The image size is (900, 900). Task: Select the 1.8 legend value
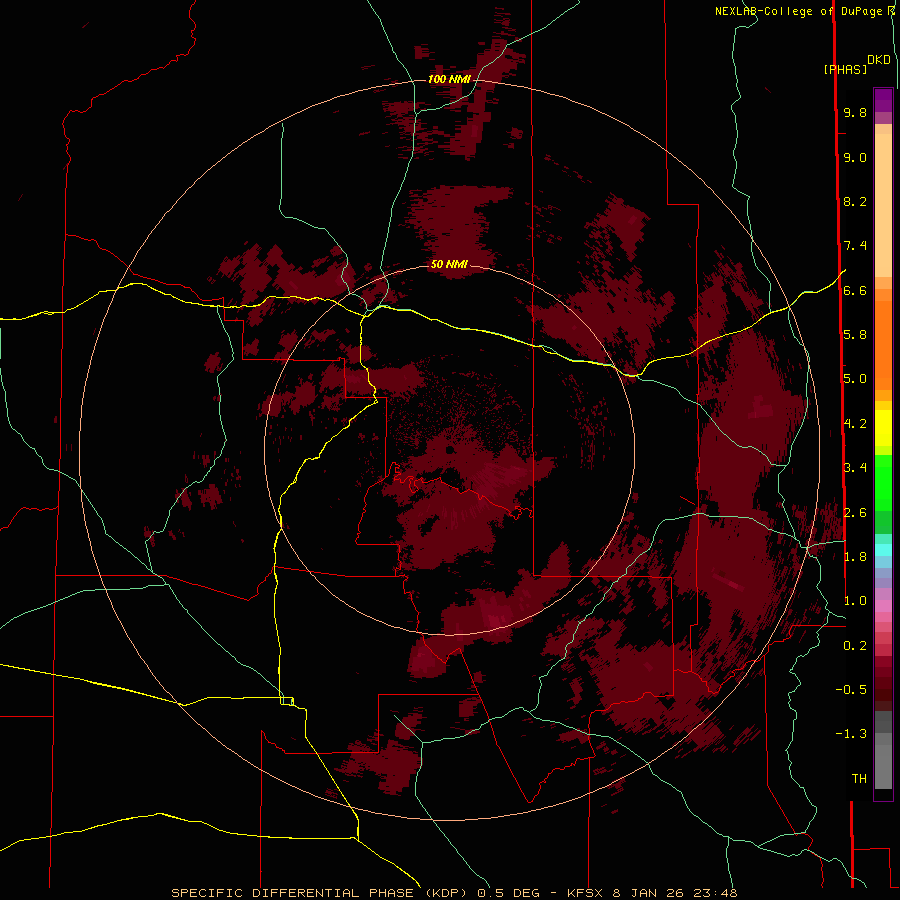[x=855, y=557]
